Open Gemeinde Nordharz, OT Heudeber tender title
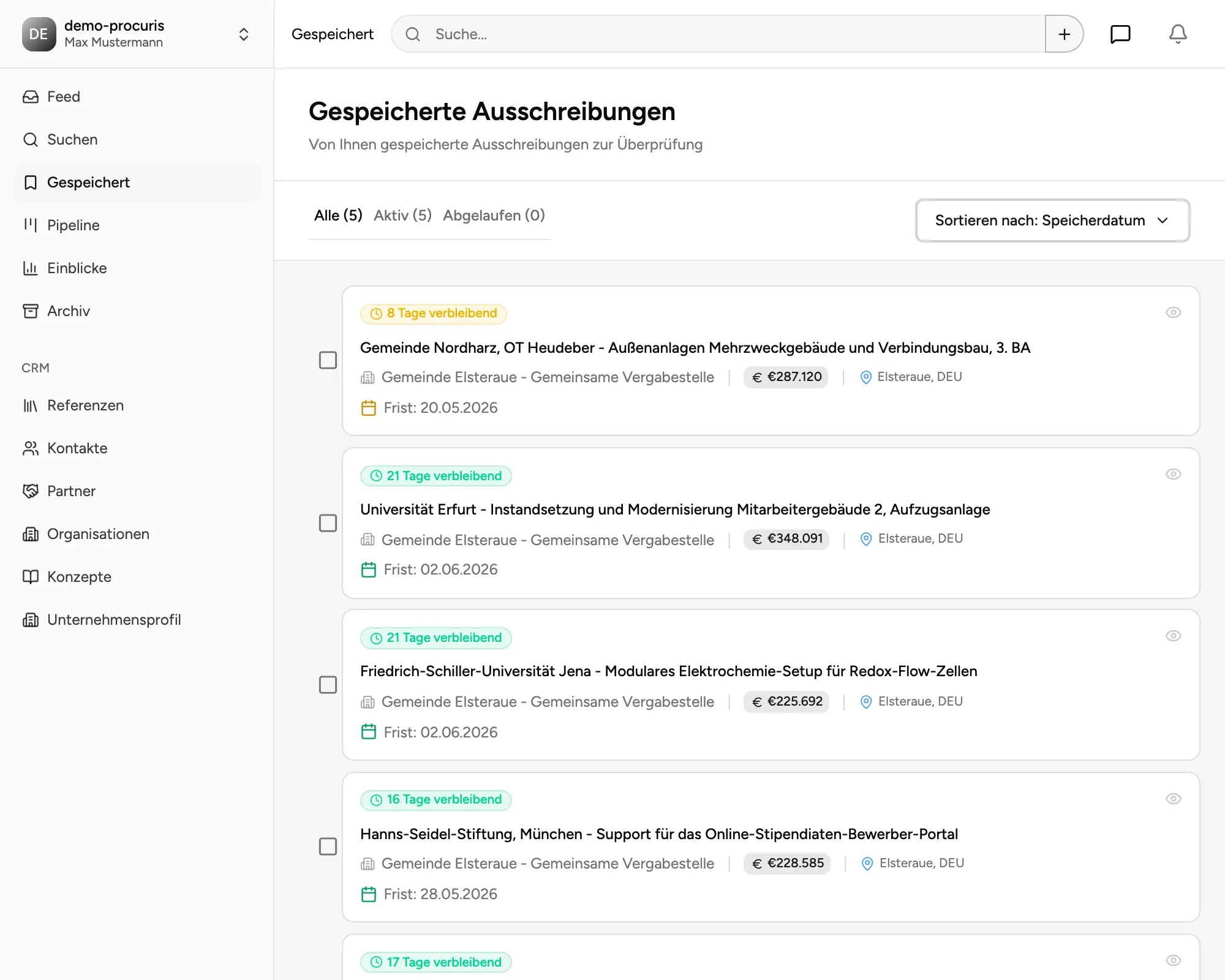1225x980 pixels. point(695,348)
